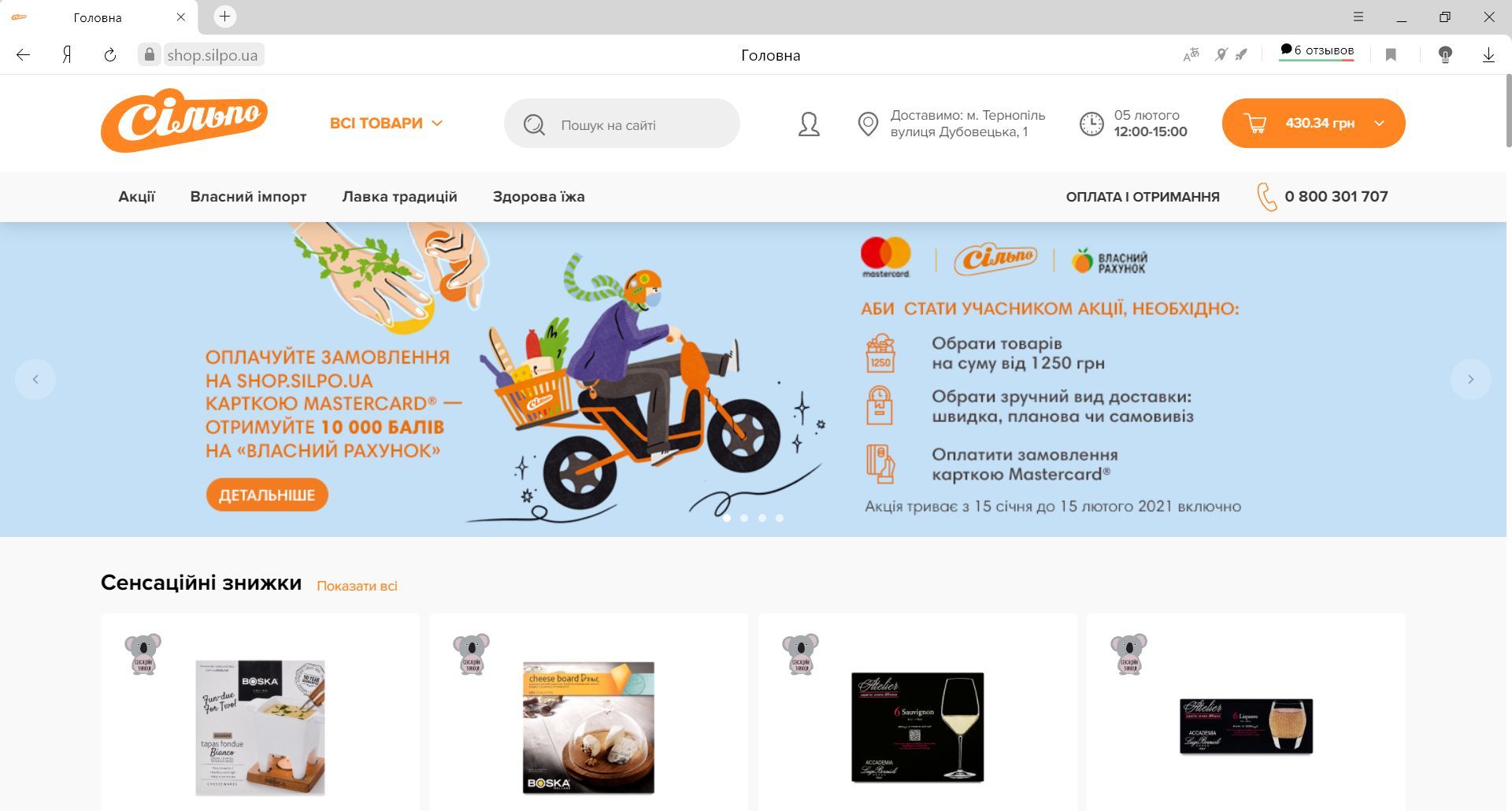Reload the page with refresh icon
The width and height of the screenshot is (1512, 811).
pyautogui.click(x=110, y=55)
